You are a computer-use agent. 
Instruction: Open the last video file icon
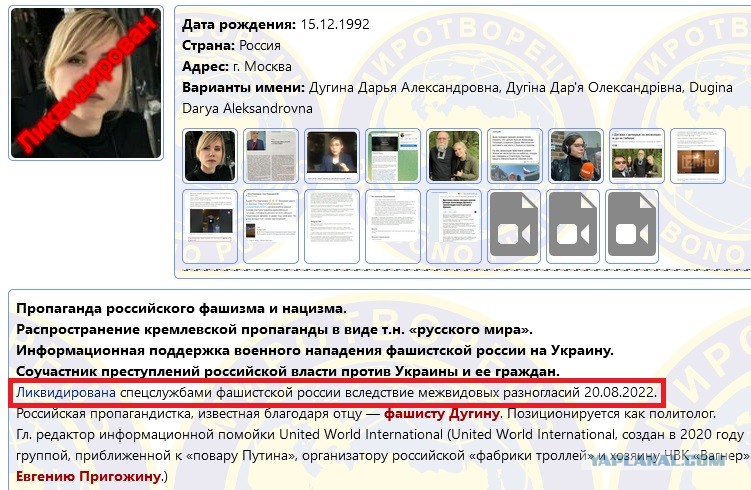click(632, 226)
